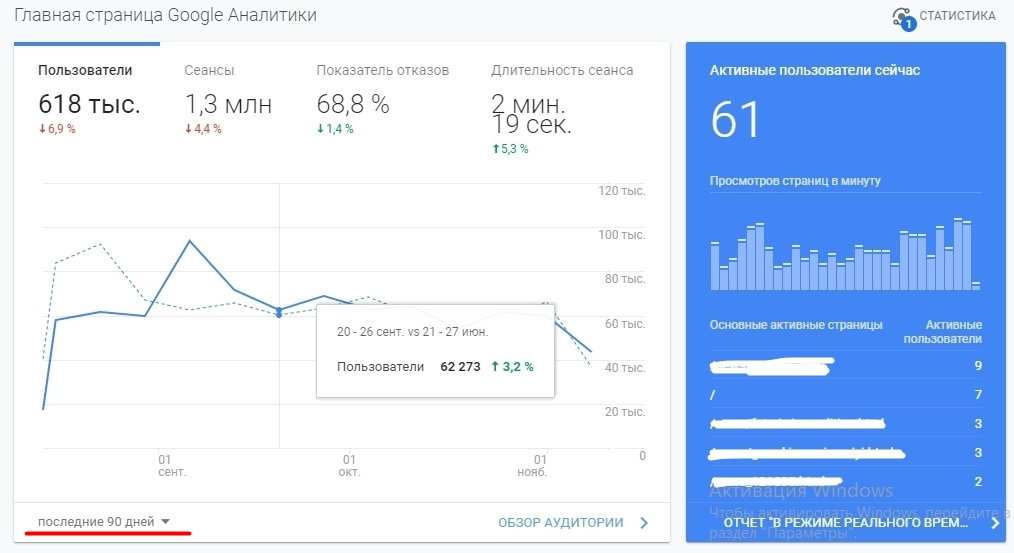The width and height of the screenshot is (1014, 553).
Task: Click the Главная страница Google Аналитики title
Action: point(166,15)
